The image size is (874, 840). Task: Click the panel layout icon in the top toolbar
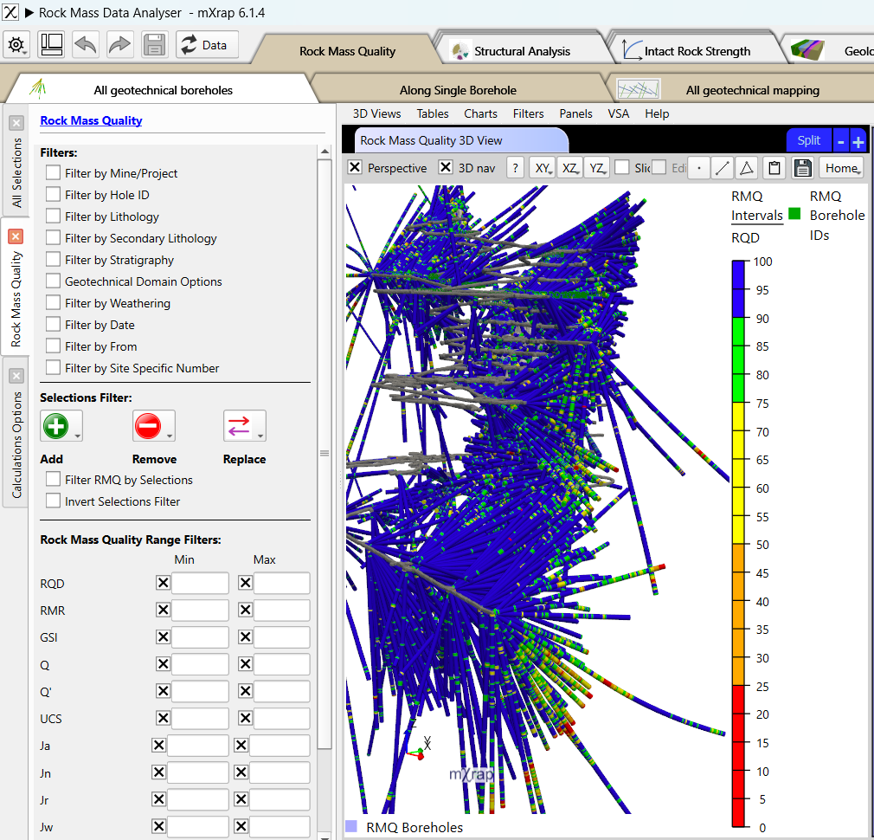(x=51, y=45)
